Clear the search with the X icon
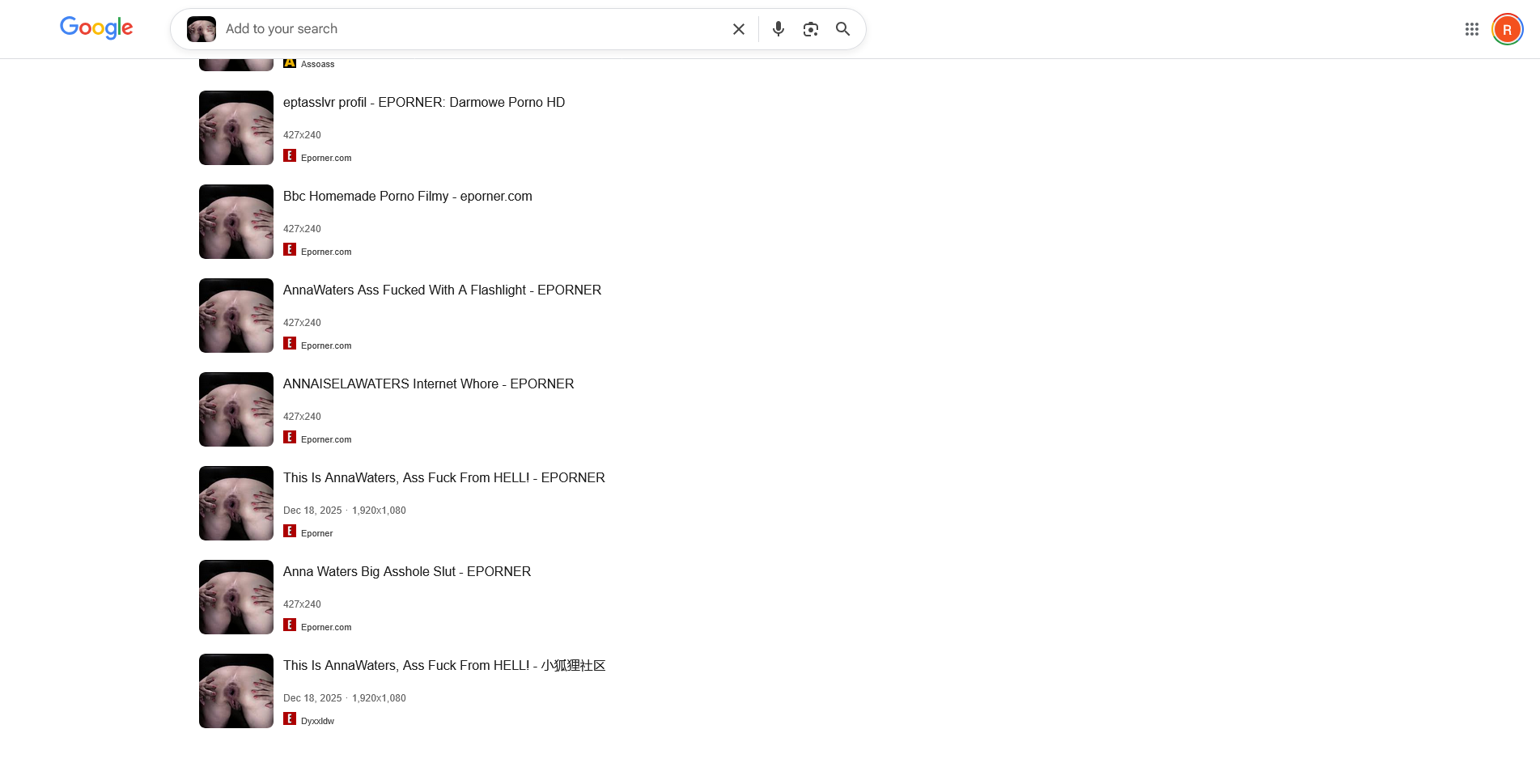The width and height of the screenshot is (1540, 784). [x=738, y=29]
